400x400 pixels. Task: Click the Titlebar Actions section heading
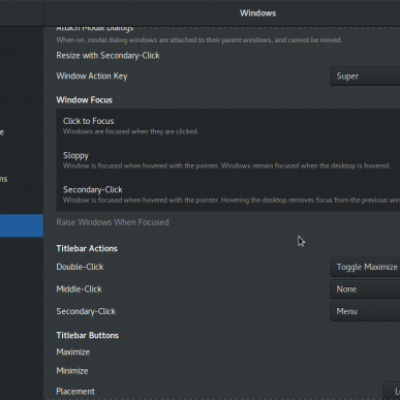[87, 248]
